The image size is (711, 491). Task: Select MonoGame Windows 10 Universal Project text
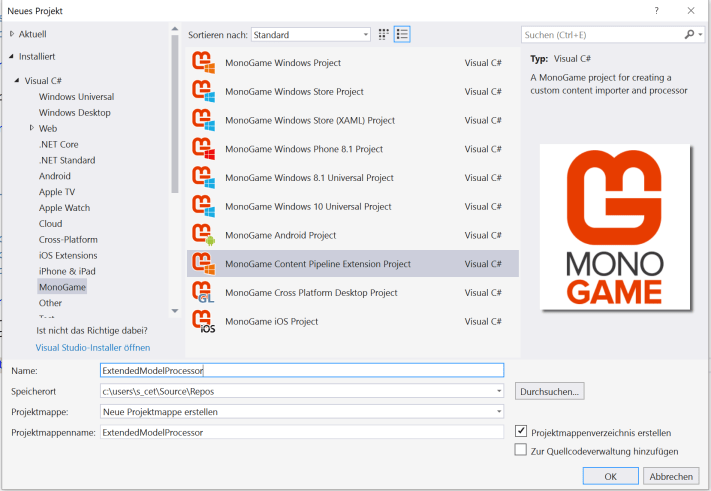pyautogui.click(x=308, y=206)
